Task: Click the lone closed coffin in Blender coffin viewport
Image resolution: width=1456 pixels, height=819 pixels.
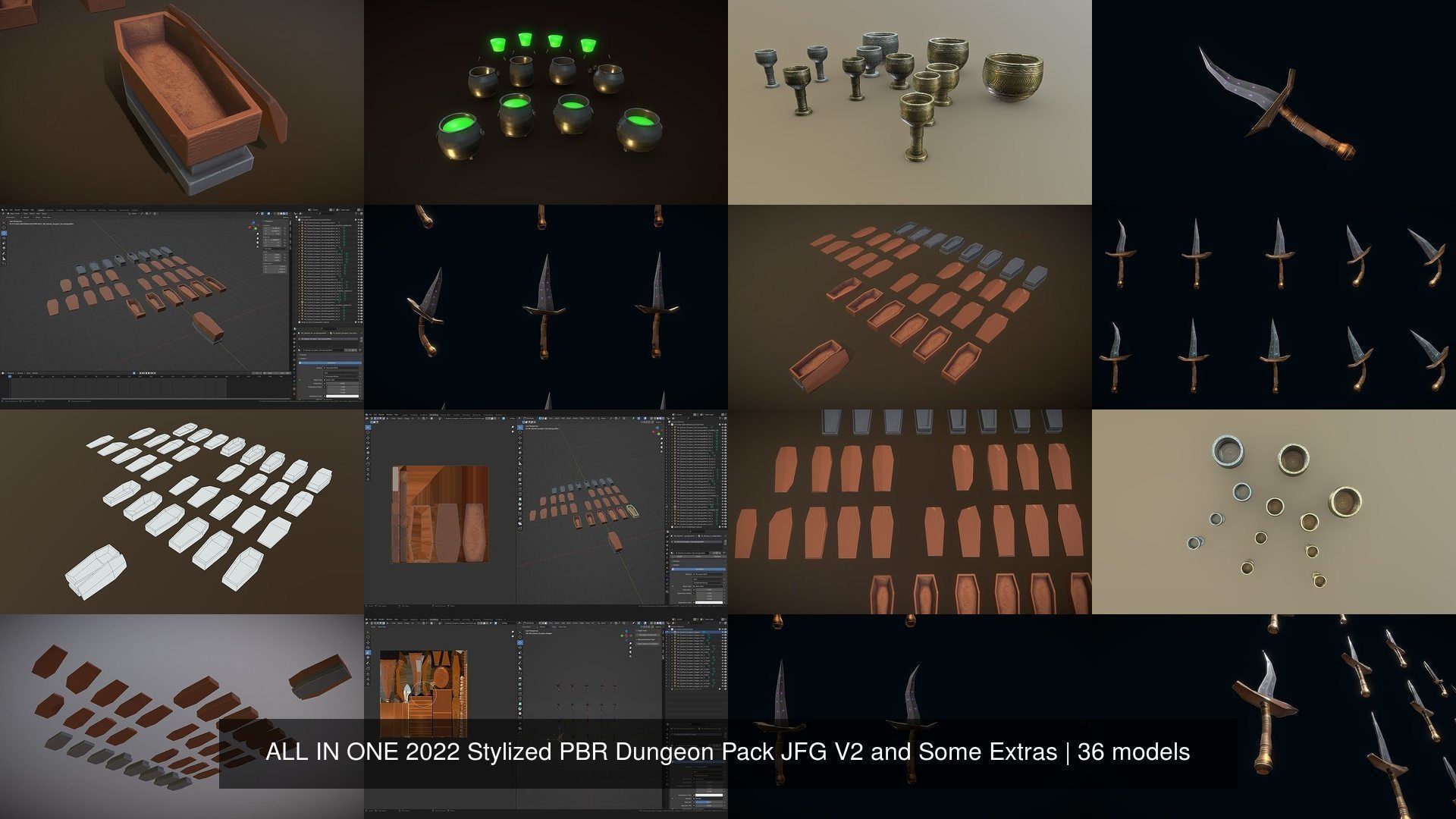Action: coord(206,325)
